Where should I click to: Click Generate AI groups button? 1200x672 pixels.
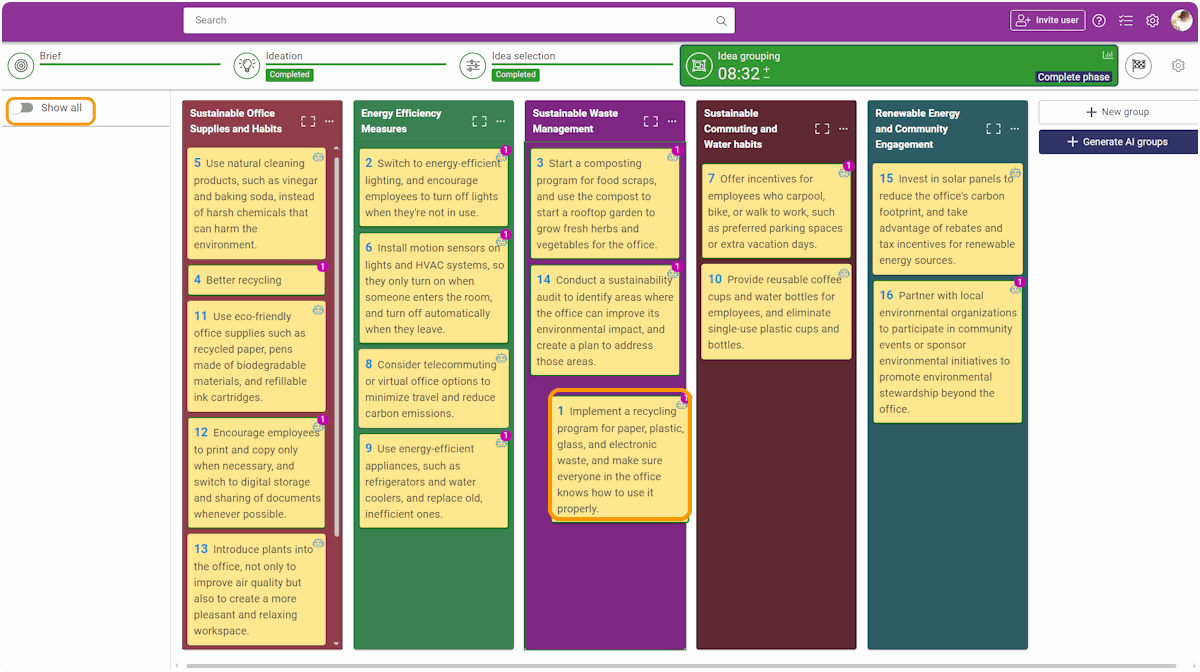click(1118, 142)
